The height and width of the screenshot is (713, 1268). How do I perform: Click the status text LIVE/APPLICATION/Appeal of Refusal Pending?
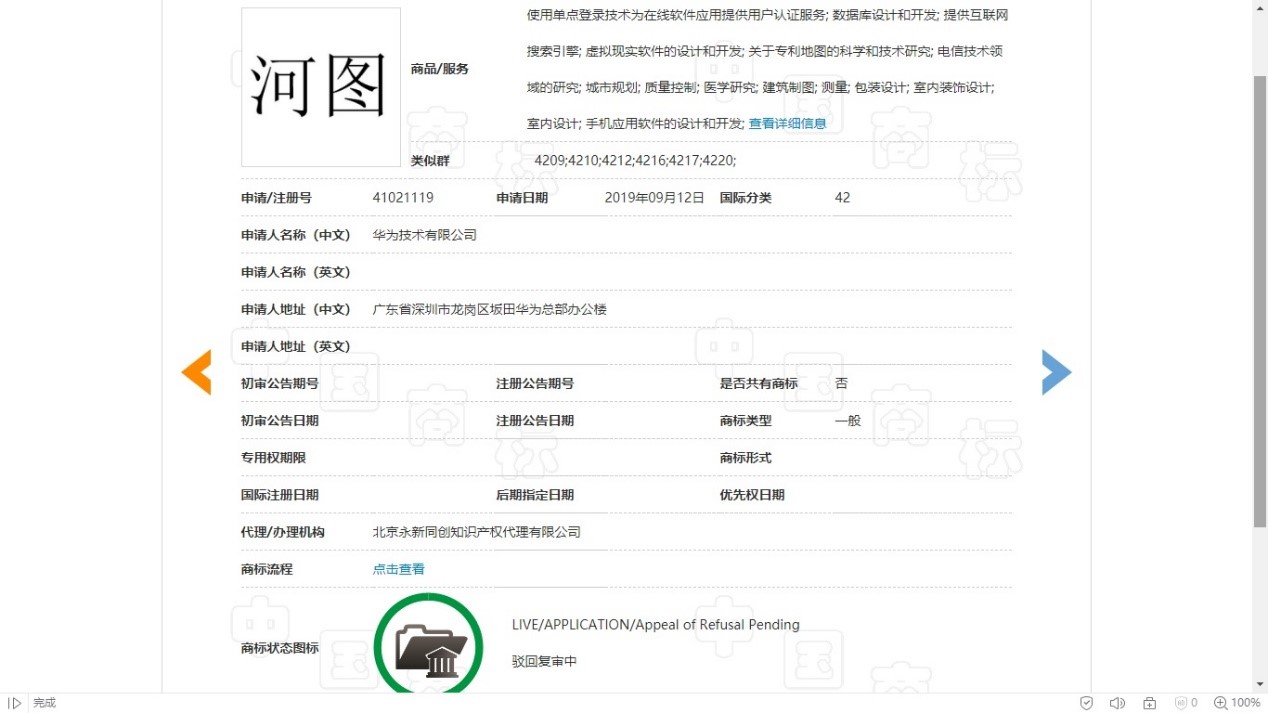[x=656, y=625]
